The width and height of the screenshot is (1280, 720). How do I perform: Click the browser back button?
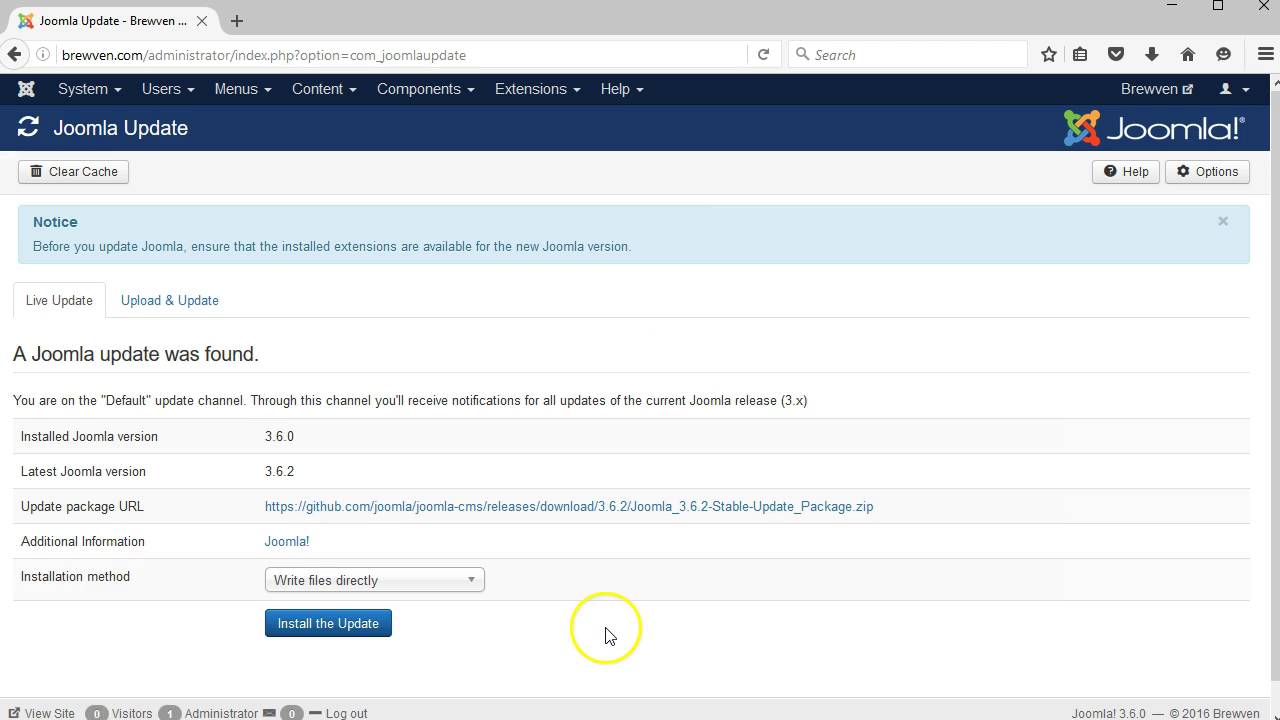14,55
